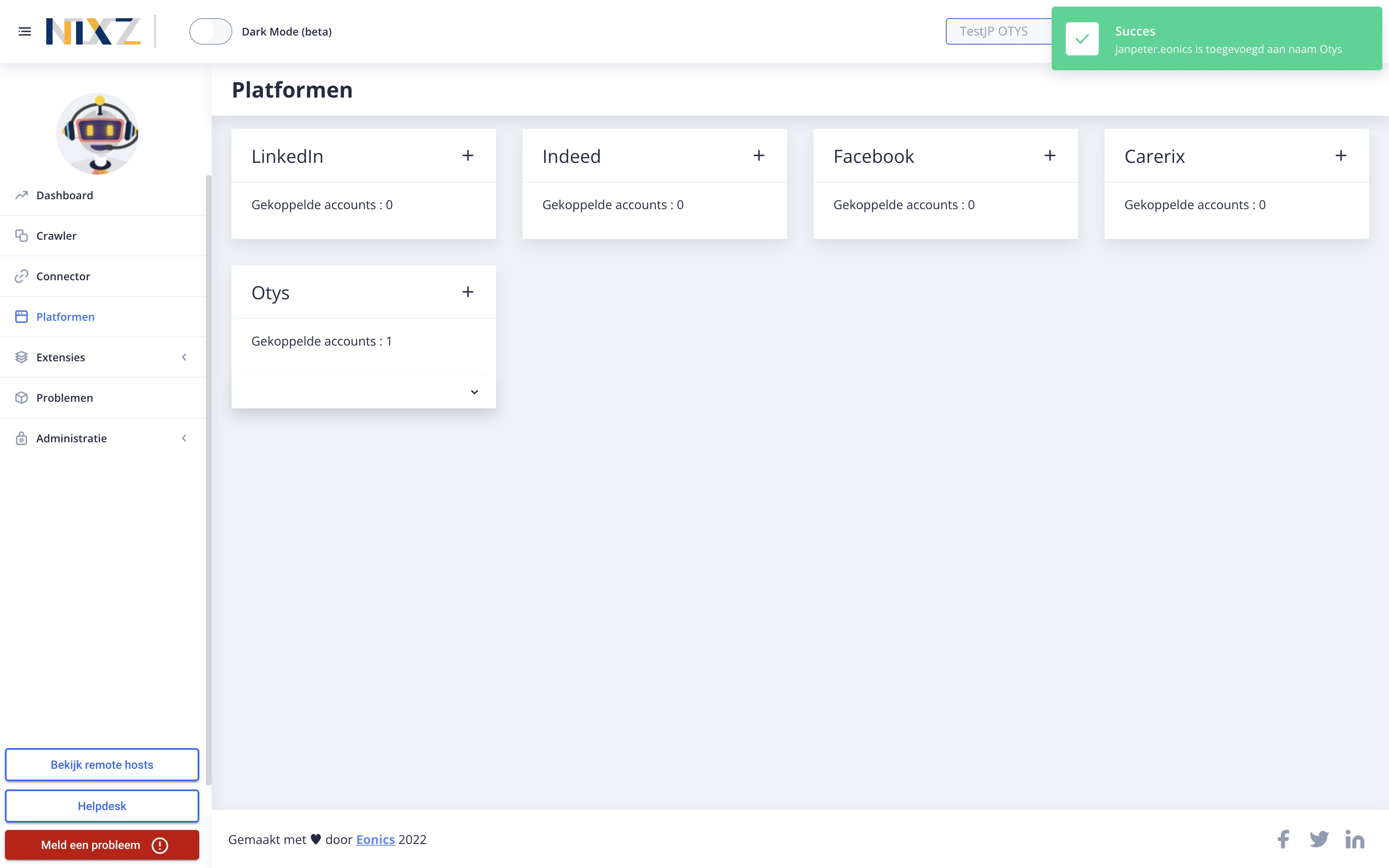
Task: Click the Dashboard chart icon
Action: coord(21,195)
